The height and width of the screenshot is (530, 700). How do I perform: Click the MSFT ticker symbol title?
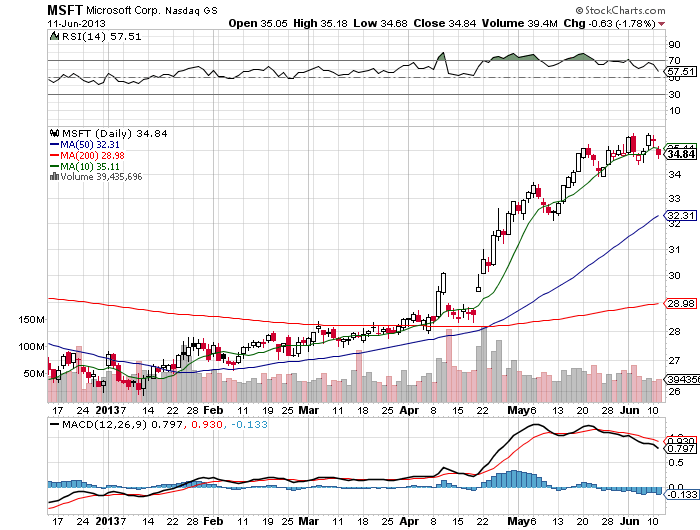click(x=65, y=10)
